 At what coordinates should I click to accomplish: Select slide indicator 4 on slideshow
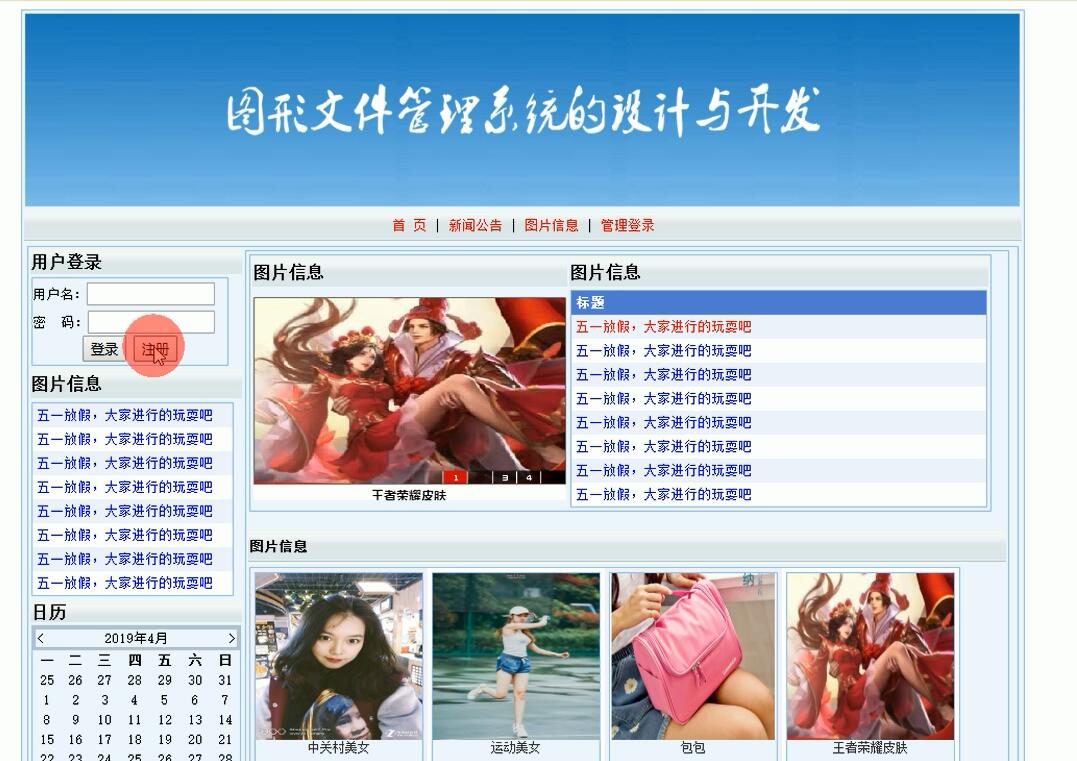529,477
